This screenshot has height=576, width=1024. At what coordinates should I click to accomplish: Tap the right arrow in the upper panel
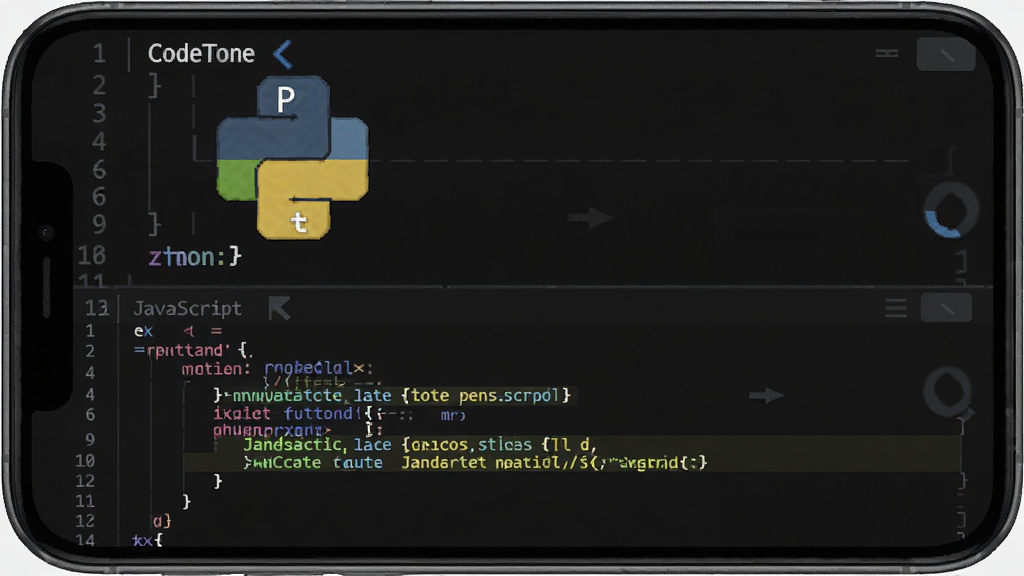590,217
